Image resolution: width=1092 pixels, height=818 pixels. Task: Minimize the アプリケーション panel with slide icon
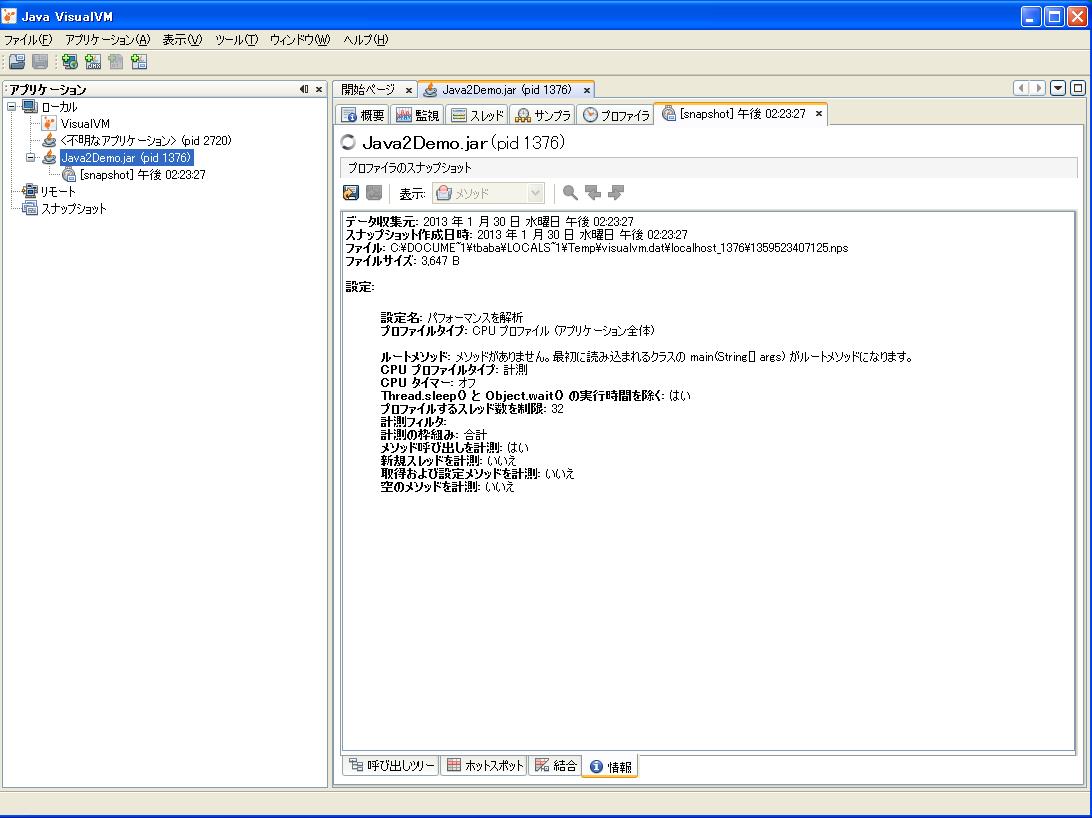click(x=304, y=89)
